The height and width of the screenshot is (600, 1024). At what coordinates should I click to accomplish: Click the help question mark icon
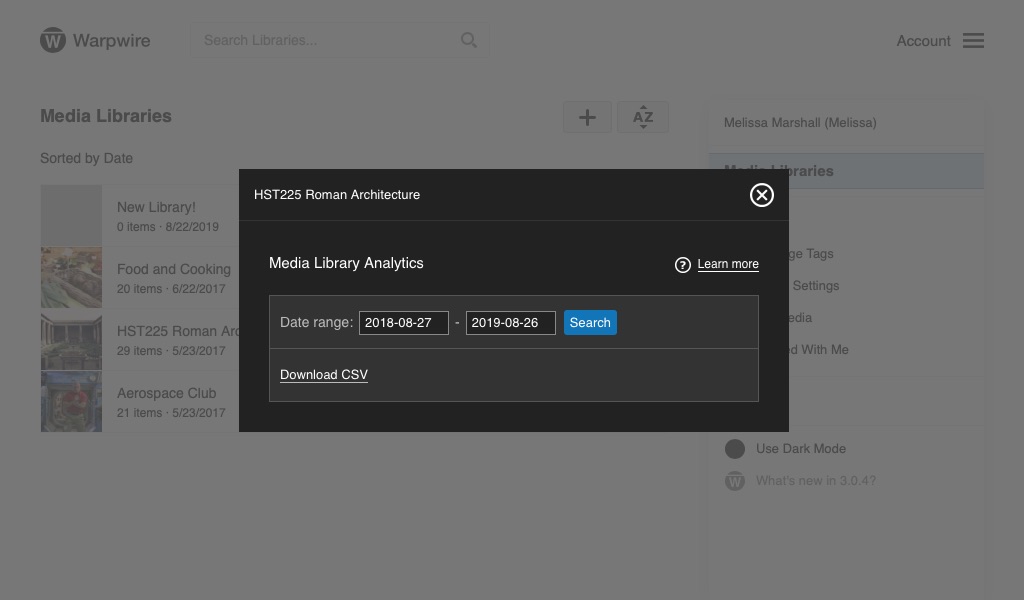click(682, 264)
